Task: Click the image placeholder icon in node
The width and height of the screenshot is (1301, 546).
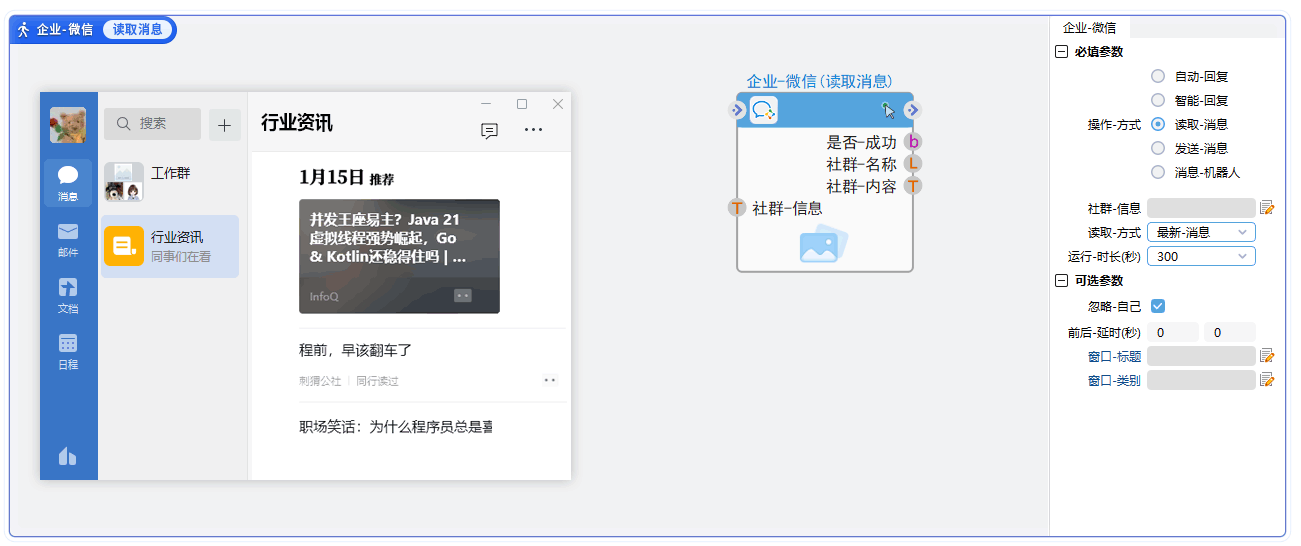Action: pos(824,243)
